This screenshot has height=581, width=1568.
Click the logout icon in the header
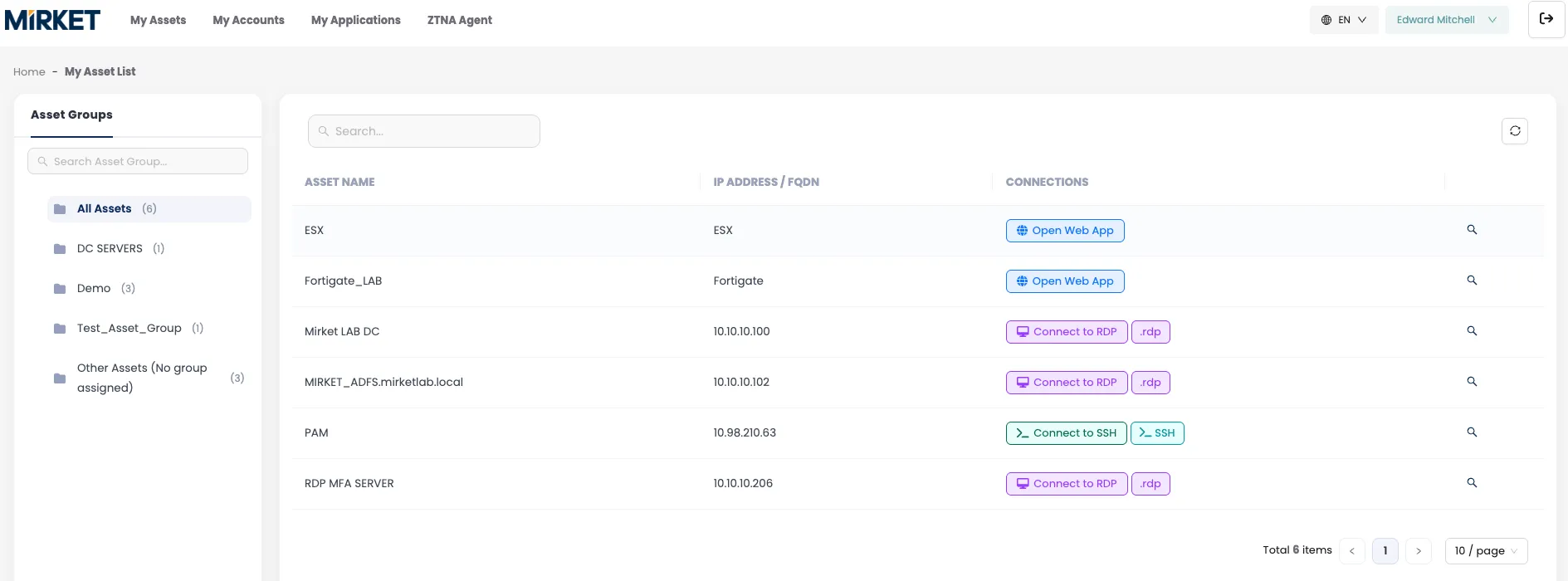click(1546, 19)
